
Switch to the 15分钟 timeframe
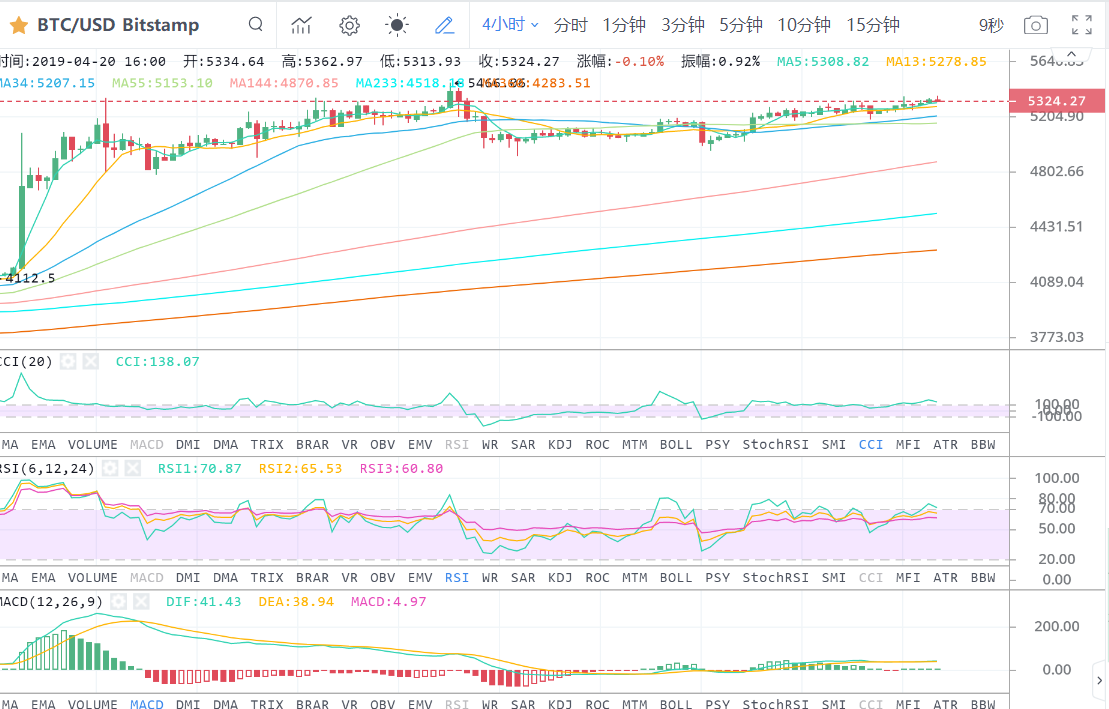(x=872, y=25)
